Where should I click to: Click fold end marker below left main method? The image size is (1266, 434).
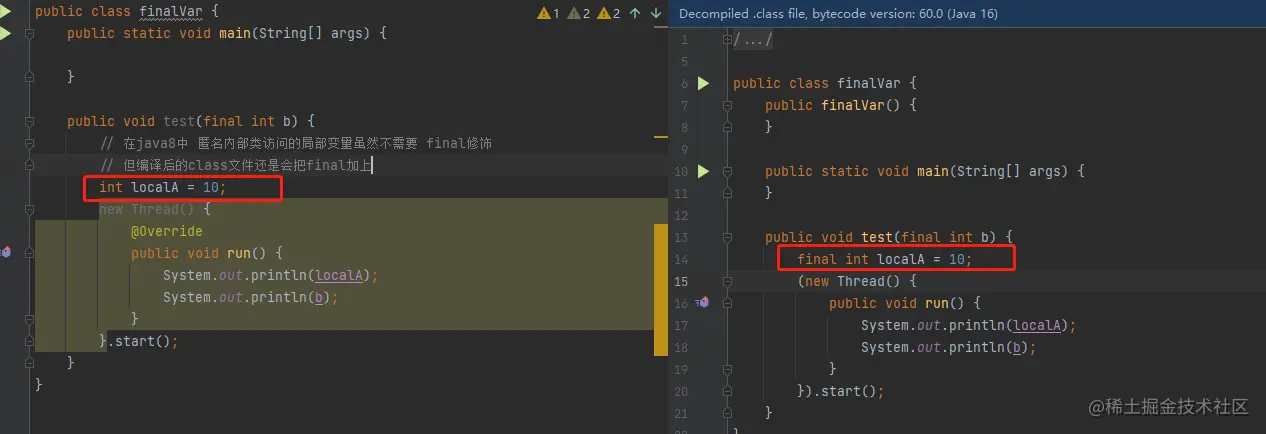[x=28, y=77]
